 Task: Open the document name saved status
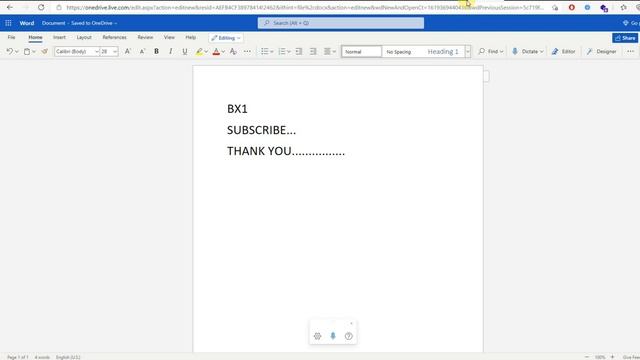pyautogui.click(x=79, y=23)
